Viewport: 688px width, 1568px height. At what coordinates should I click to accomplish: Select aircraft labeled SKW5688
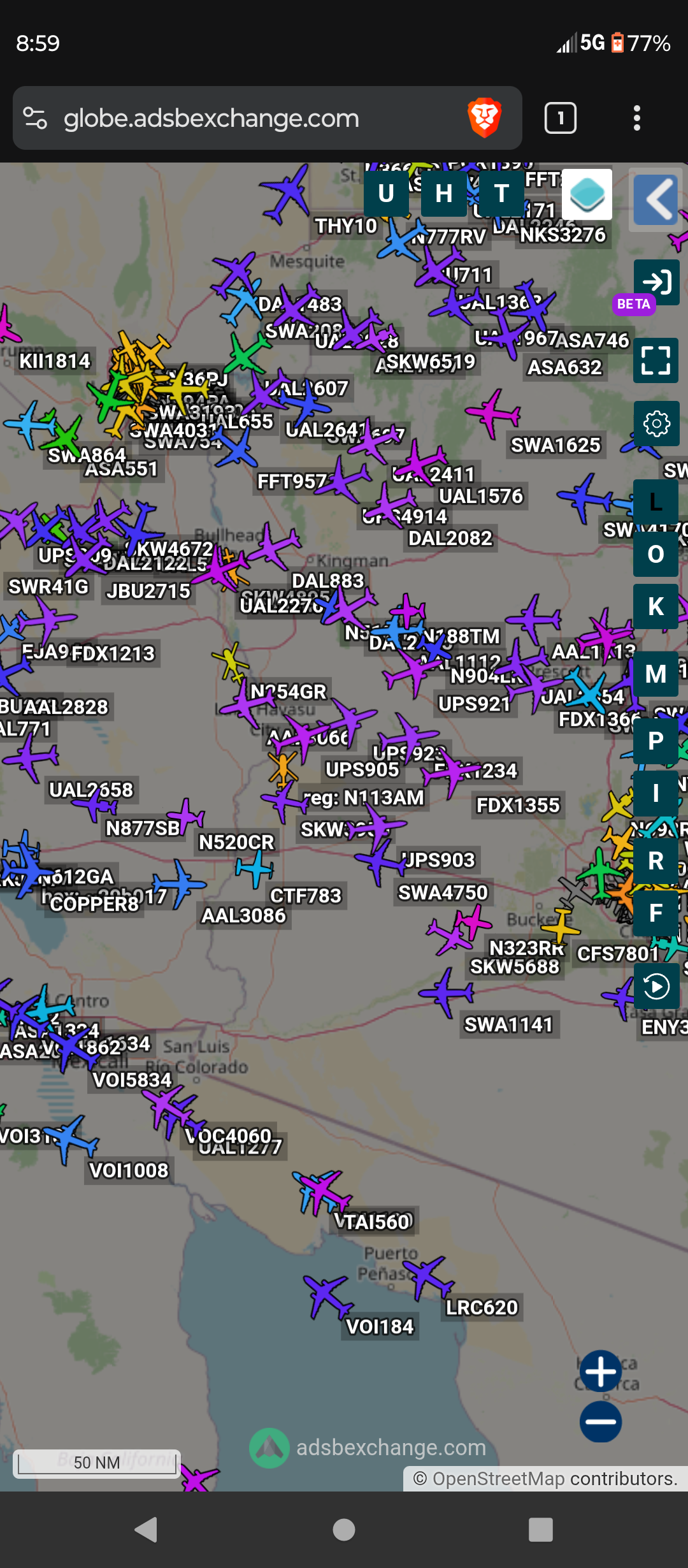pos(448,936)
